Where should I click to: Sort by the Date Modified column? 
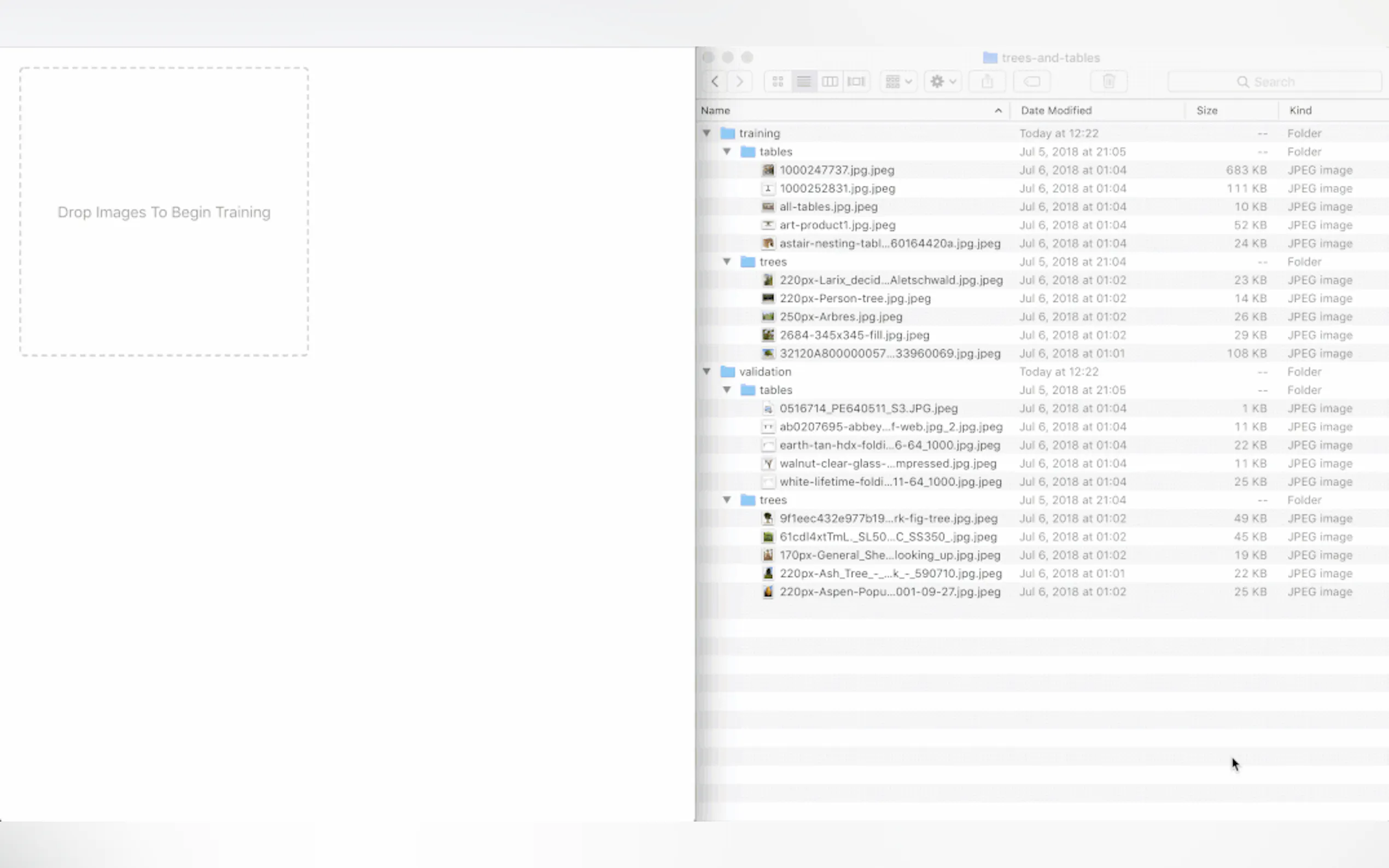pos(1055,110)
